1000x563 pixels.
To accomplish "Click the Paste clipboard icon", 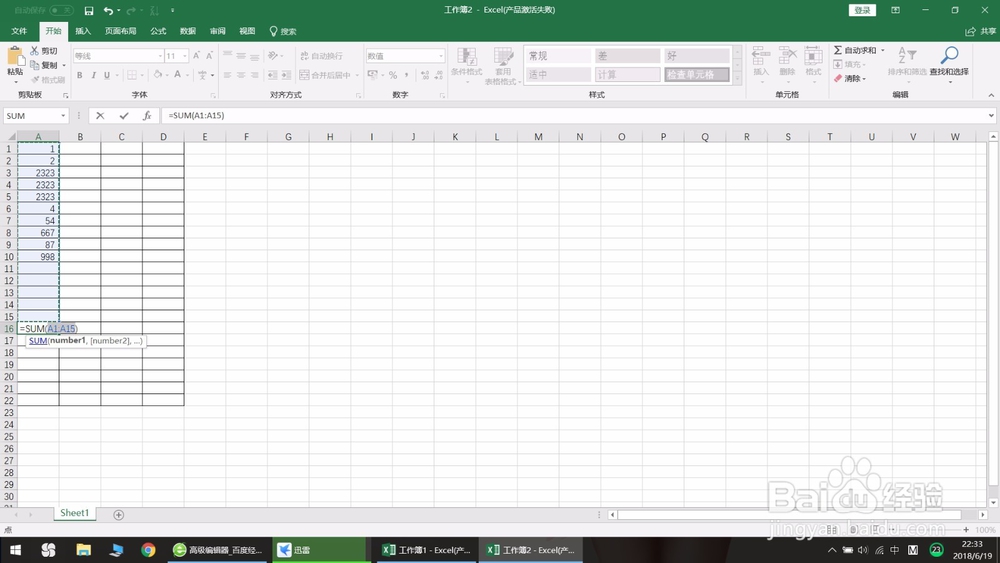I will [x=15, y=56].
